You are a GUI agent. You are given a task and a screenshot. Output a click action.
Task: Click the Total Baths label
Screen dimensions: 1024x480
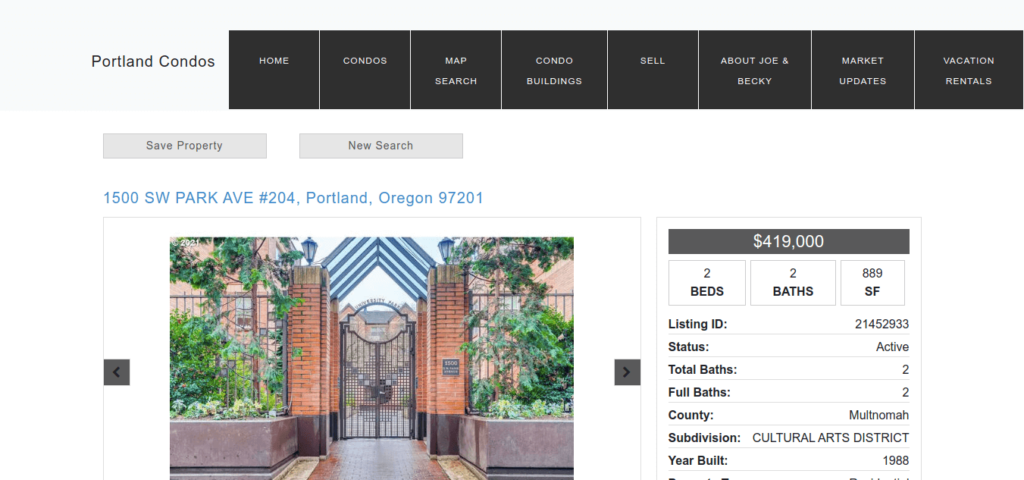(702, 370)
